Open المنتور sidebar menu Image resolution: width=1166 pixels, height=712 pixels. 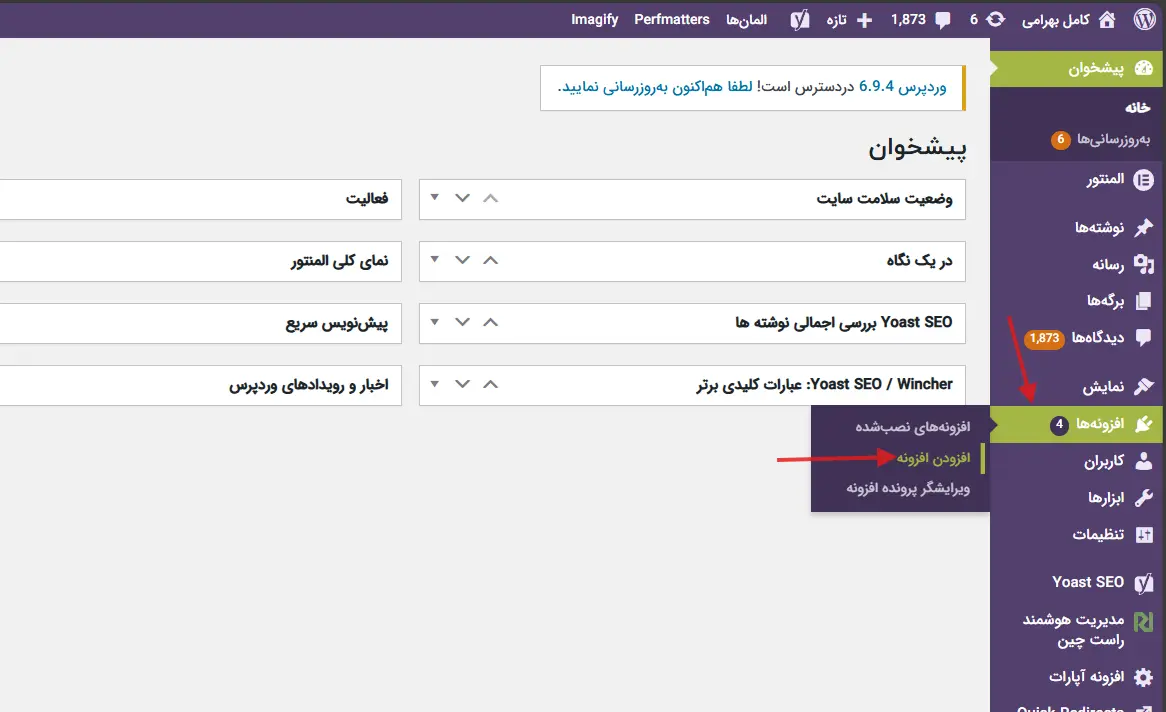1078,180
